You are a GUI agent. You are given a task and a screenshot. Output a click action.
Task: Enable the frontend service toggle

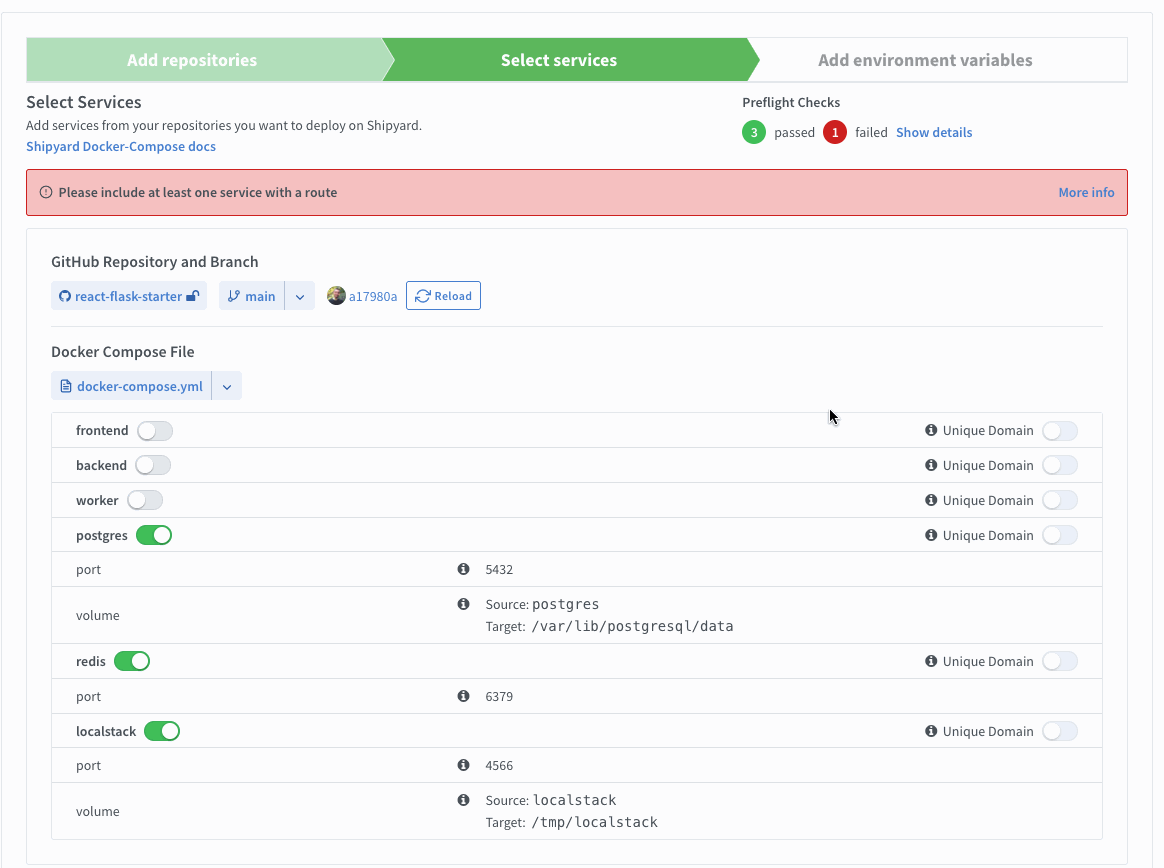point(155,431)
